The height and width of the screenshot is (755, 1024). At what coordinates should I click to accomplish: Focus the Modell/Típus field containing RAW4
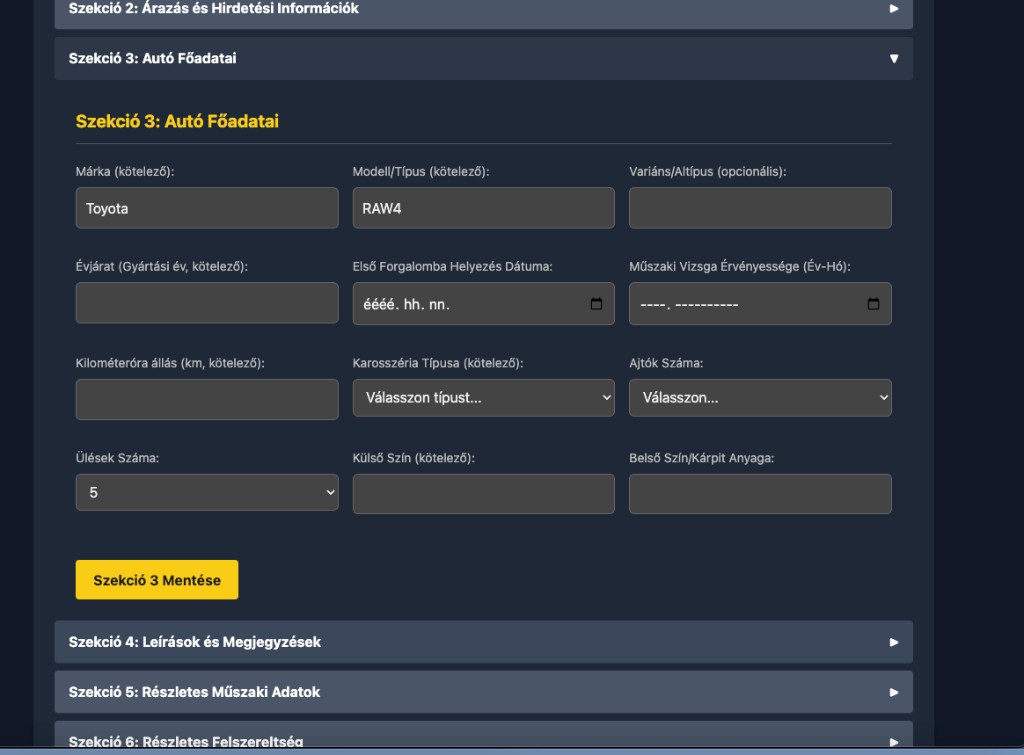(x=483, y=208)
